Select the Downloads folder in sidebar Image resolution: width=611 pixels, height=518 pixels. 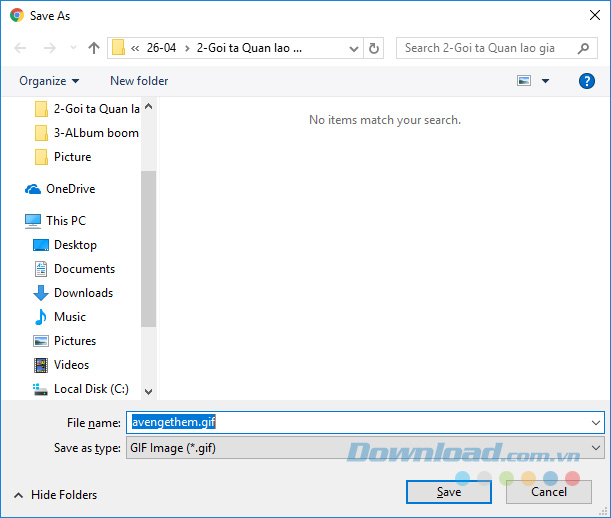click(82, 293)
